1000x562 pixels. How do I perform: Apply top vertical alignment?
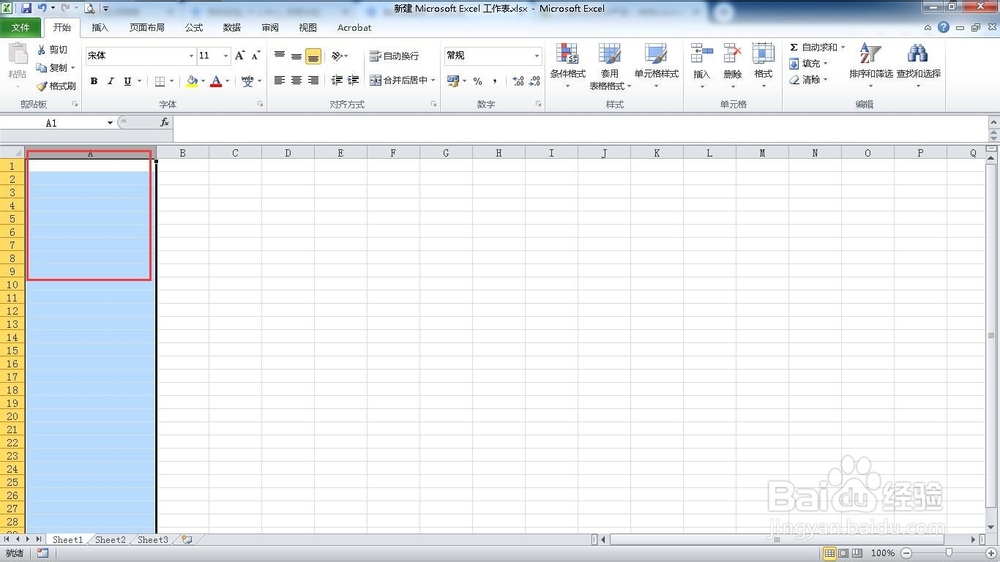coord(279,55)
